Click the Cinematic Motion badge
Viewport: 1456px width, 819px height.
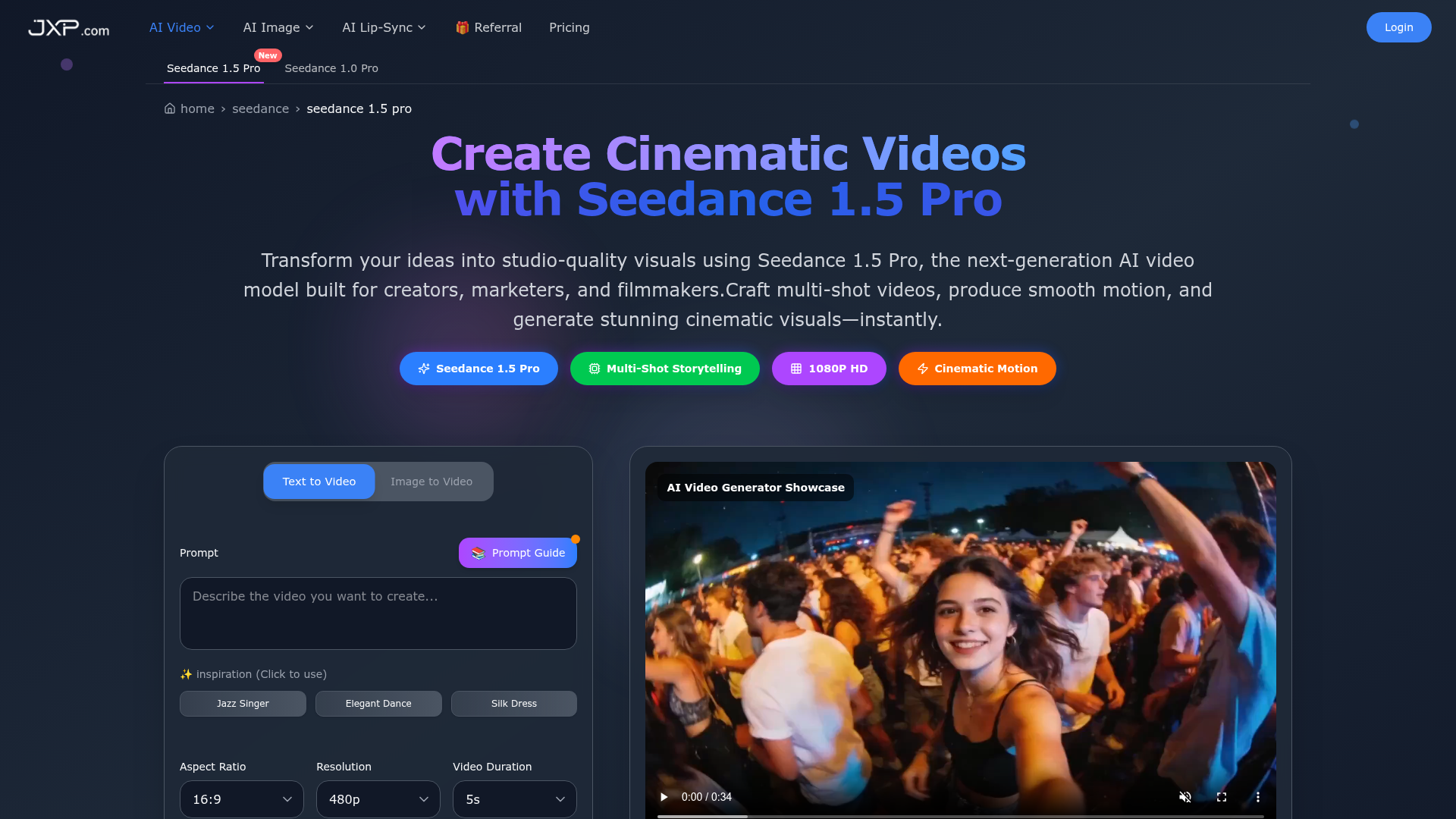click(x=977, y=369)
